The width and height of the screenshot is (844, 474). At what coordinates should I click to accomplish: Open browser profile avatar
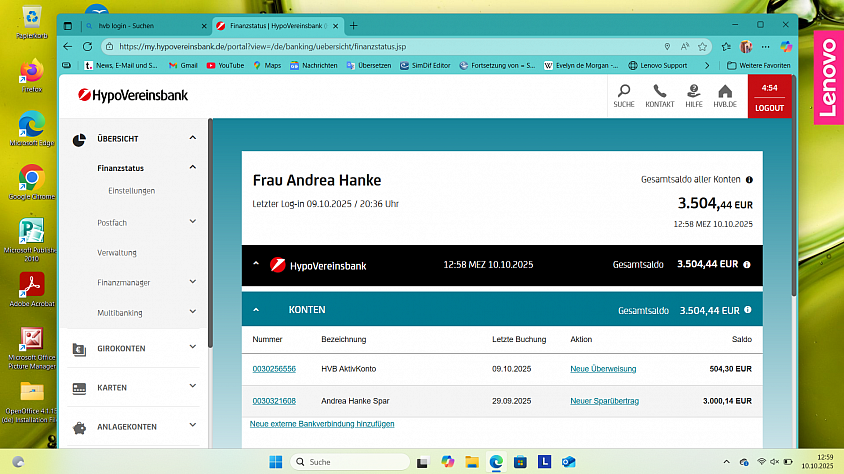[x=746, y=47]
